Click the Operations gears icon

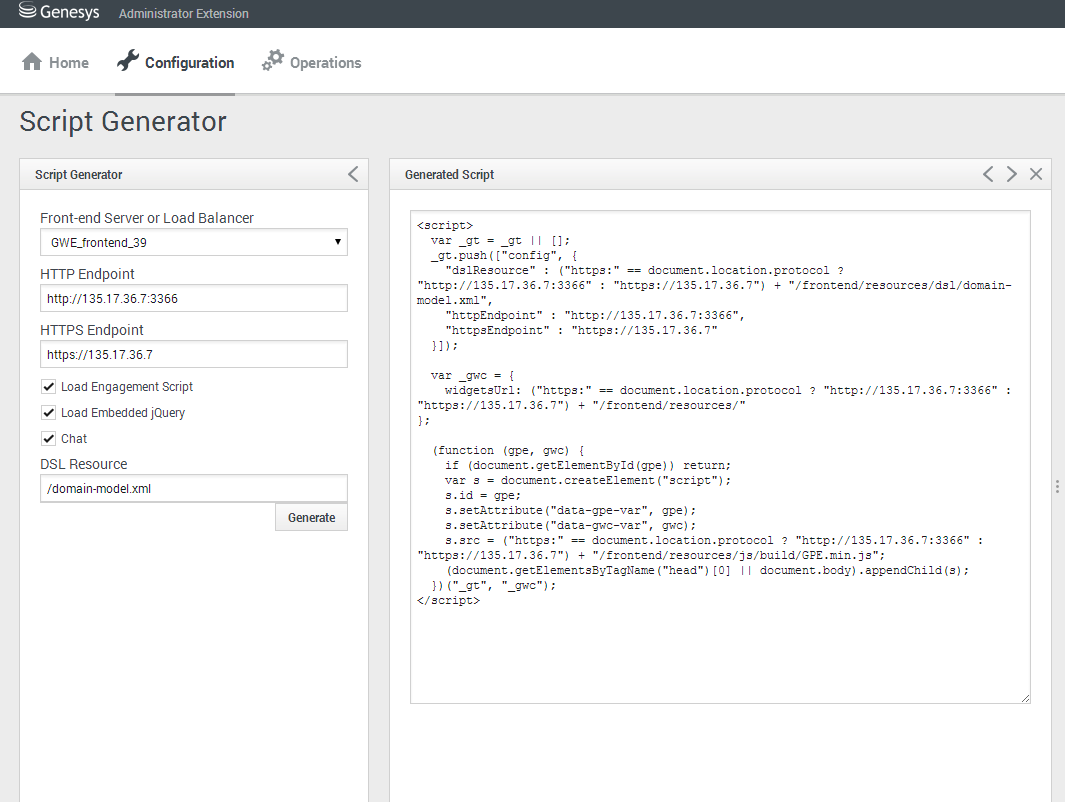[272, 62]
